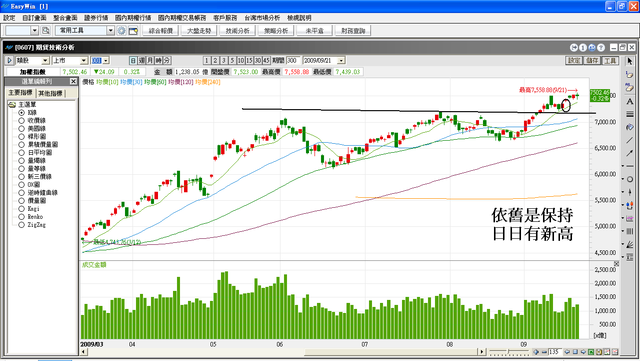Viewport: 640px width, 361px height.
Task: Click zoom-in icon in bottom chart bar
Action: click(536, 352)
